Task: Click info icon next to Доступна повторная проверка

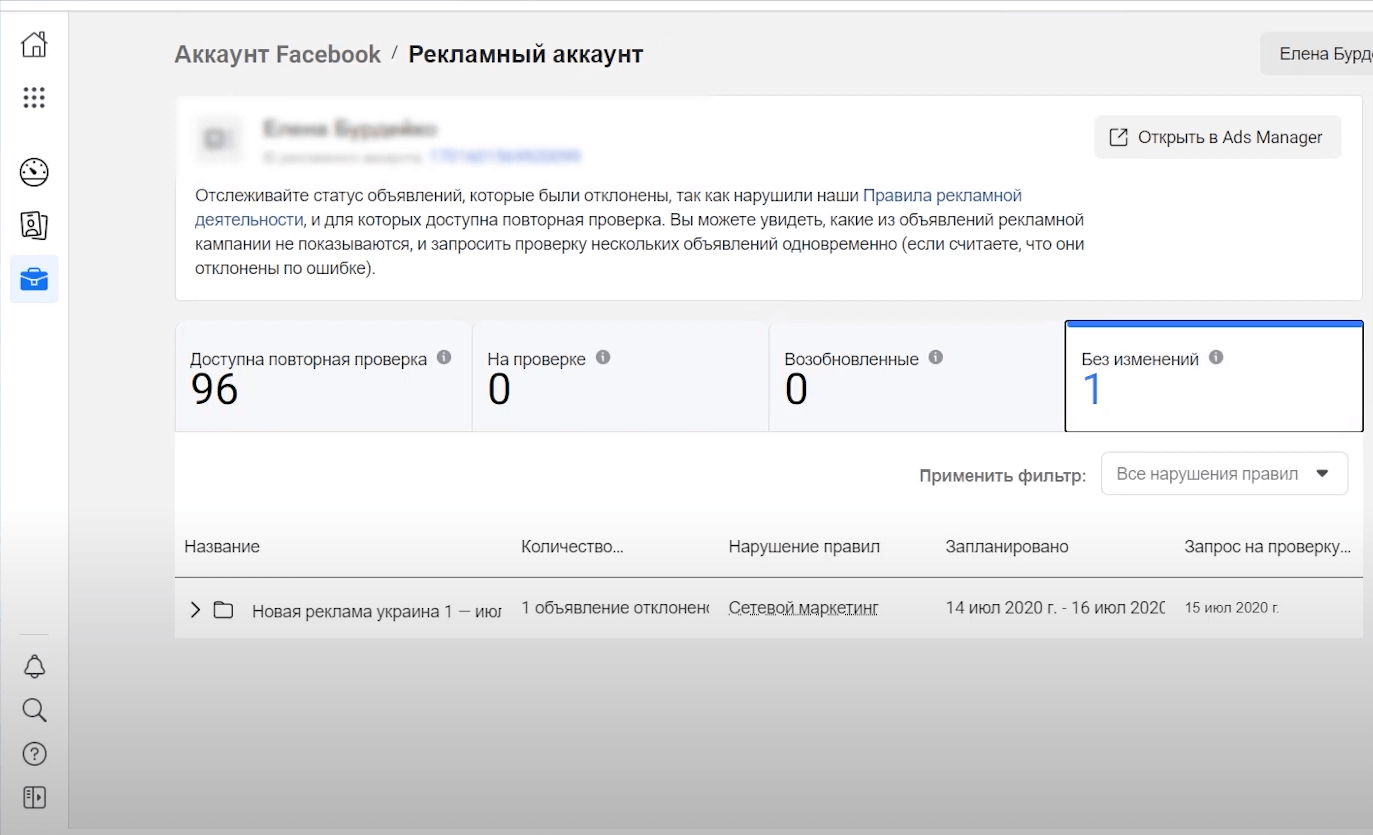Action: coord(444,357)
